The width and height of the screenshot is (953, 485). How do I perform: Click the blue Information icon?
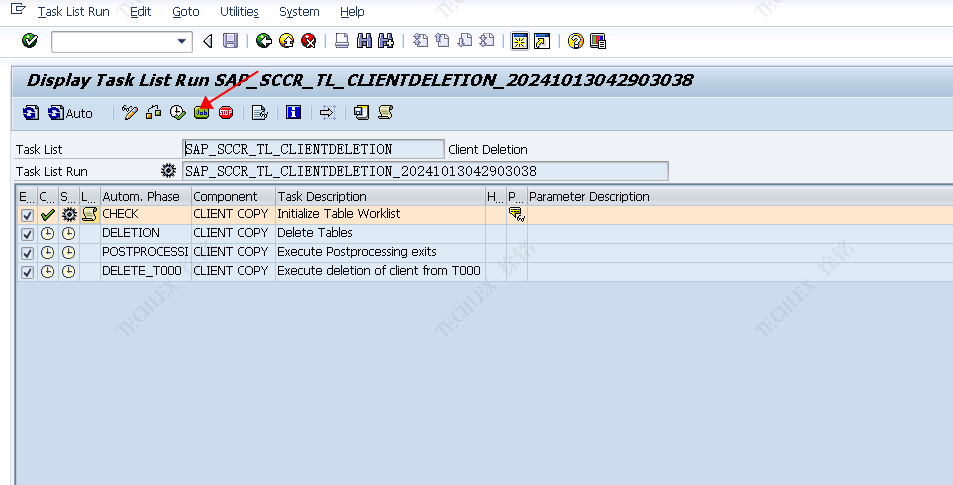(293, 113)
